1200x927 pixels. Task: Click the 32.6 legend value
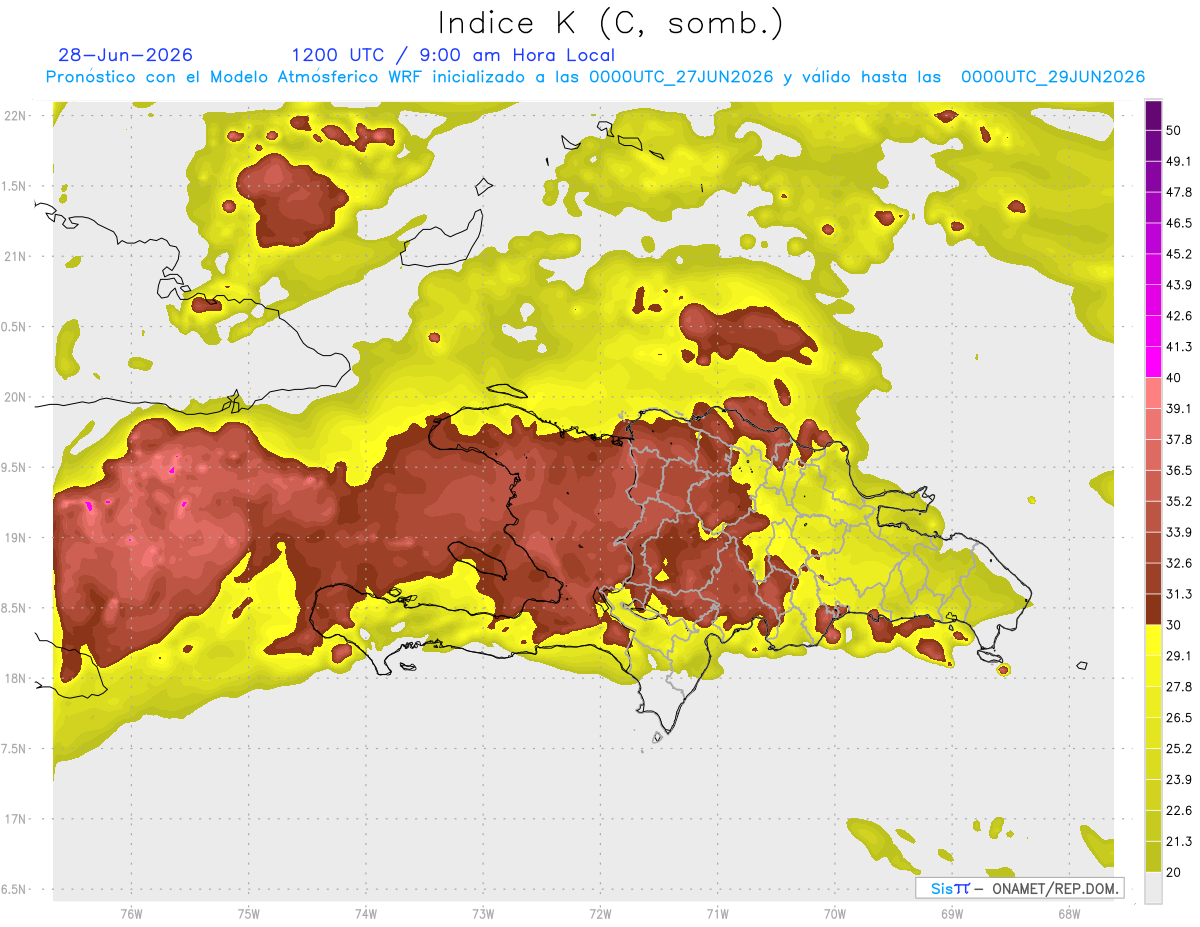pos(1178,563)
